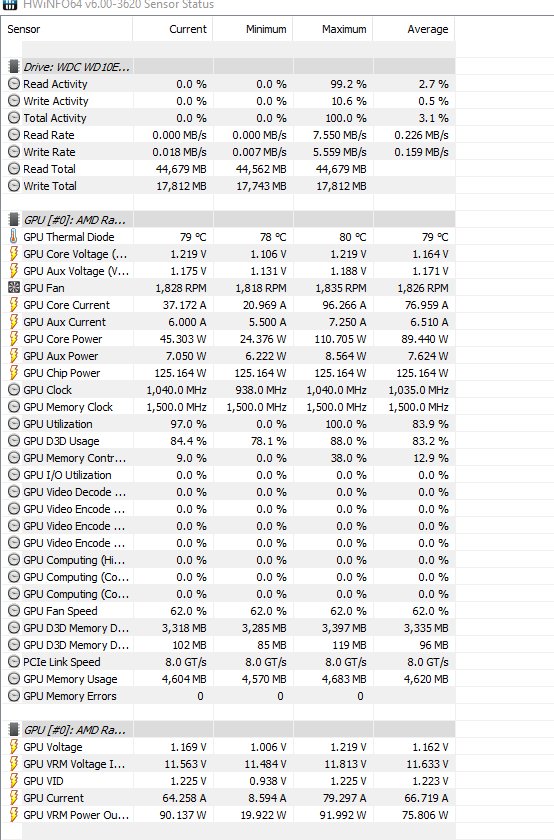554x840 pixels.
Task: Click the icon beside GPU D3D Usage
Action: coord(13,441)
